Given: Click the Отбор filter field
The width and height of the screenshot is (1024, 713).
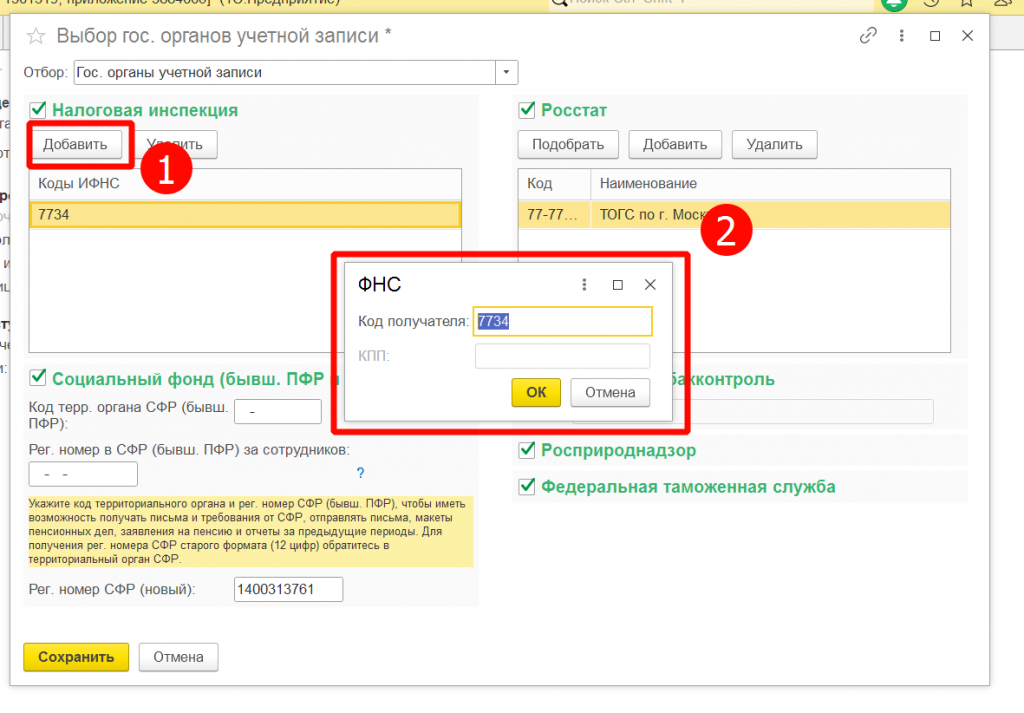Looking at the screenshot, I should (285, 72).
